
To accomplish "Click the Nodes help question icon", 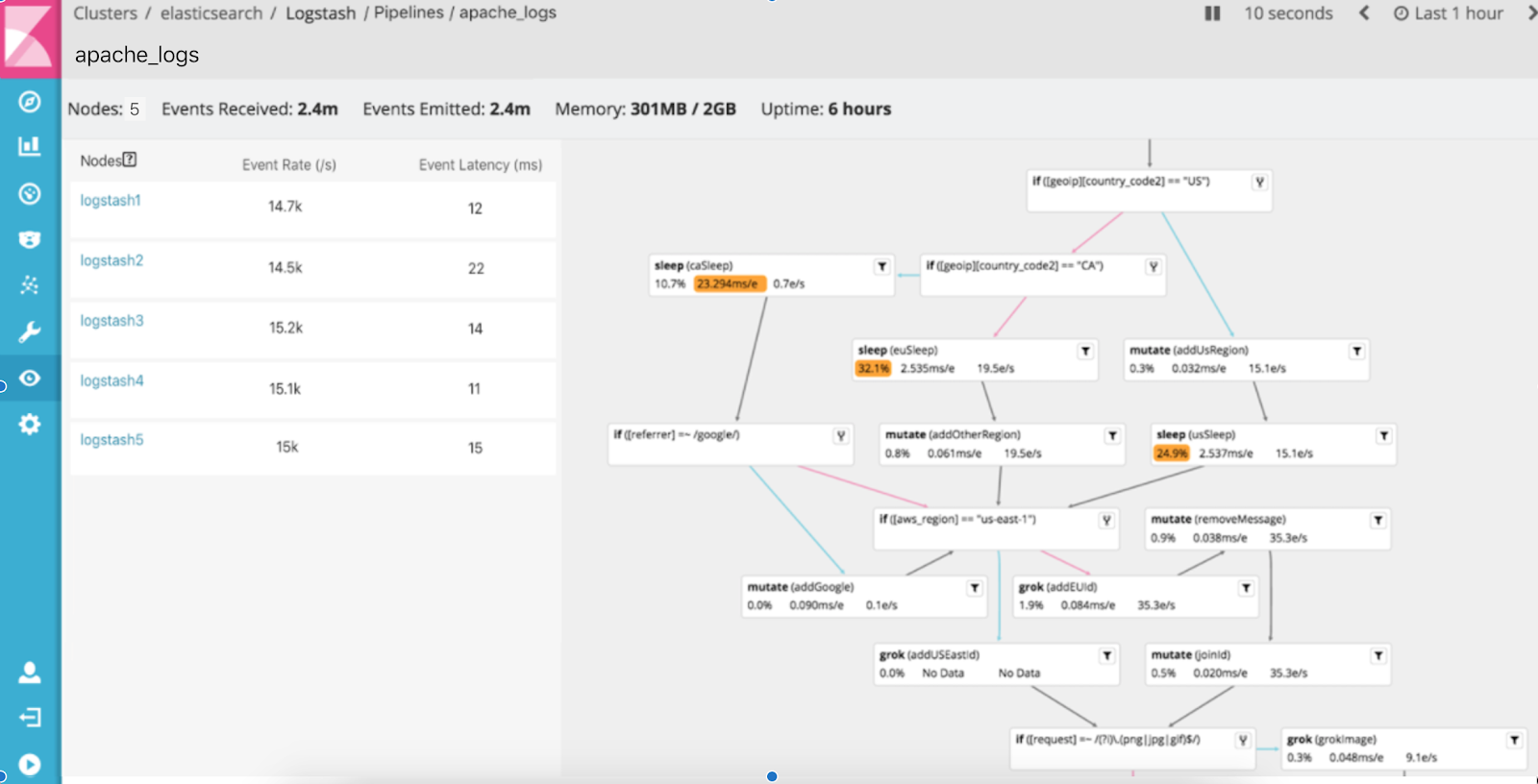I will (x=130, y=159).
